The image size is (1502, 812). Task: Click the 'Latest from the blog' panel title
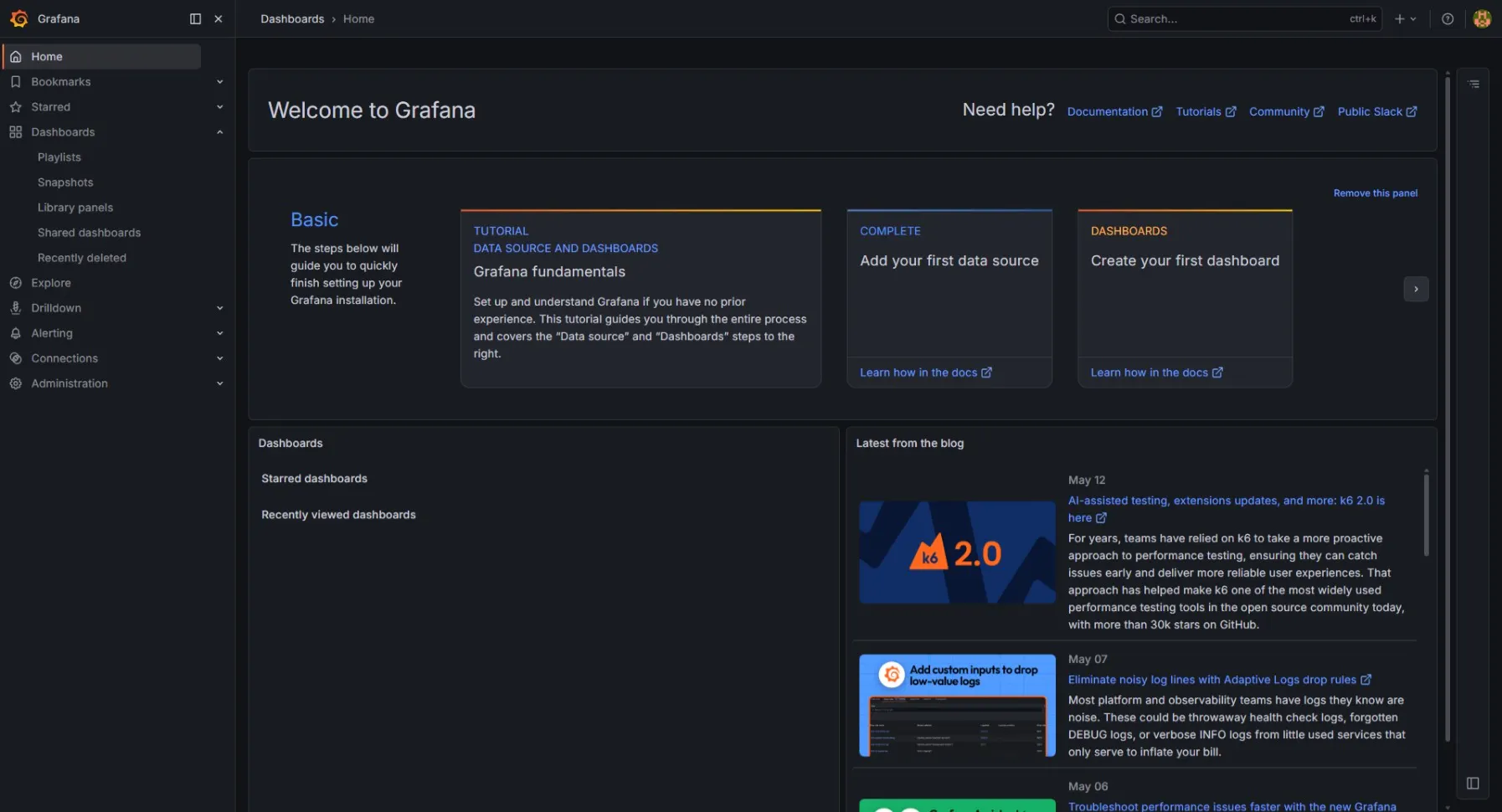(x=909, y=443)
